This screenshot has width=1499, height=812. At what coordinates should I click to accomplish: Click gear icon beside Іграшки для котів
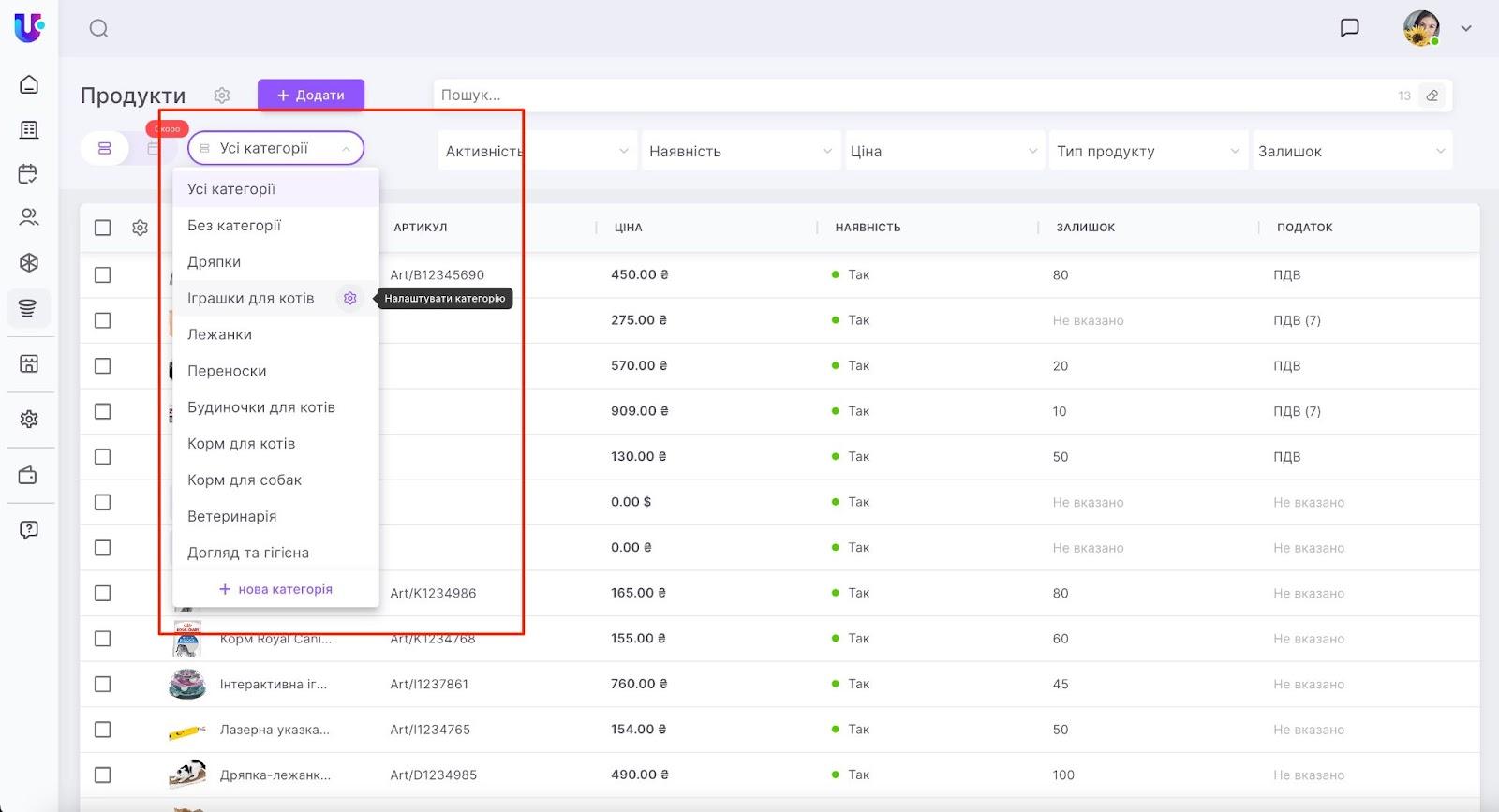coord(349,298)
